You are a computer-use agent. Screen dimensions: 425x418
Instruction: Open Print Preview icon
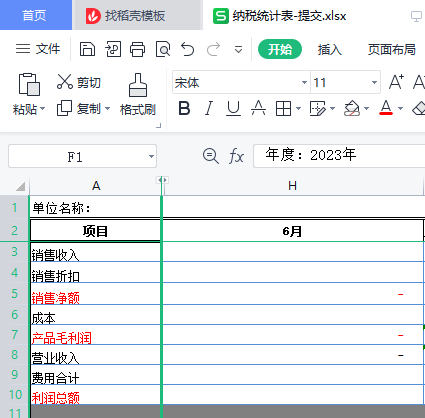tap(163, 49)
